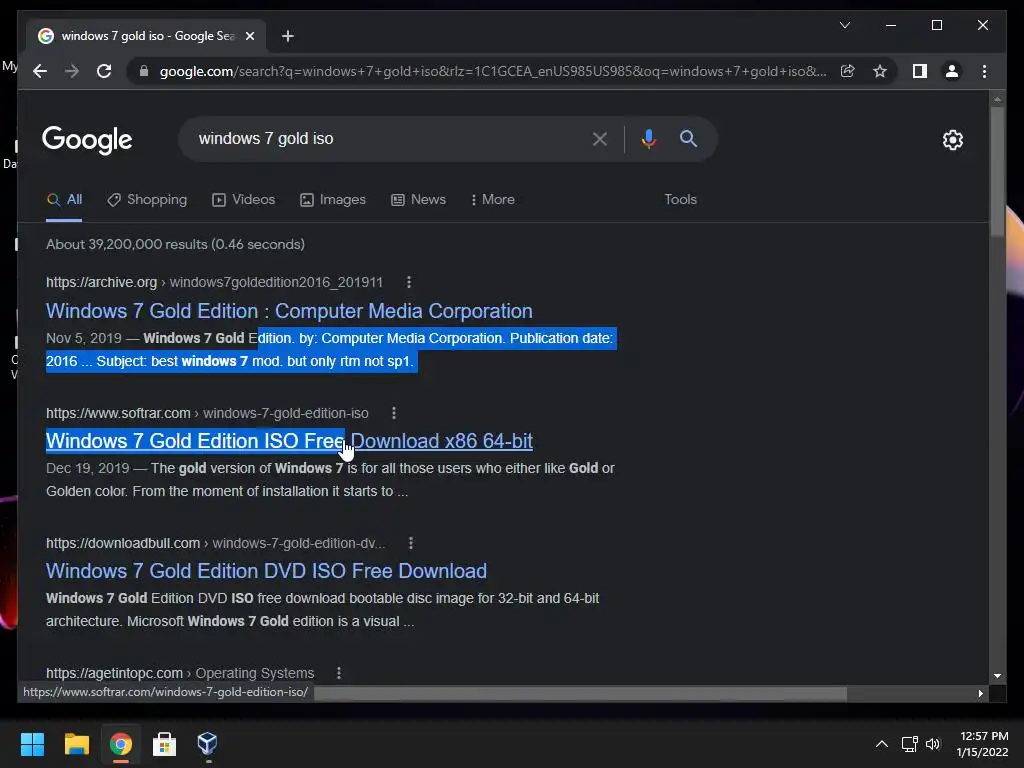Image resolution: width=1024 pixels, height=768 pixels.
Task: Click the vertical scrollbar up arrow
Action: tap(997, 100)
